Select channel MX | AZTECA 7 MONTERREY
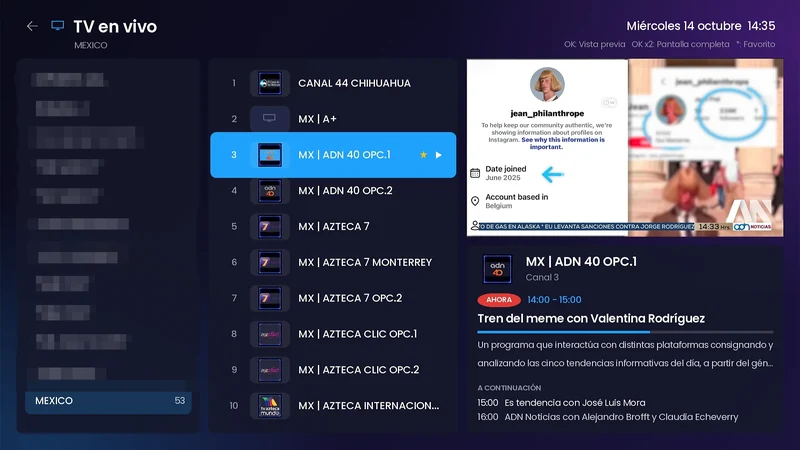 point(333,262)
